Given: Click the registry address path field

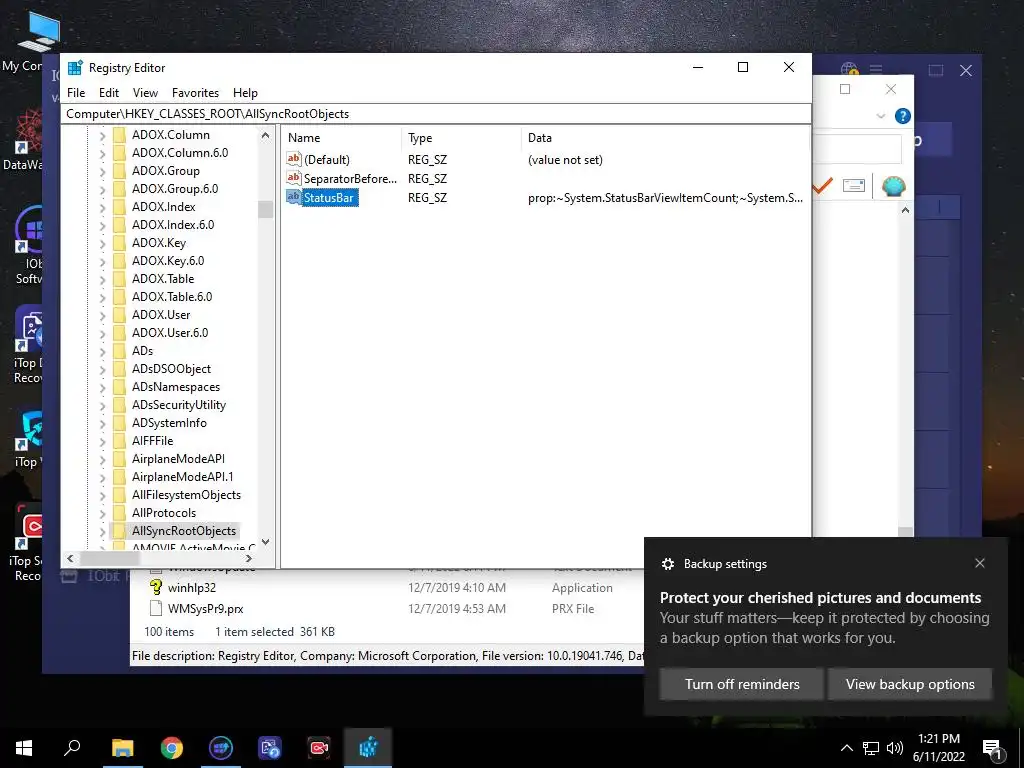Looking at the screenshot, I should coord(436,114).
